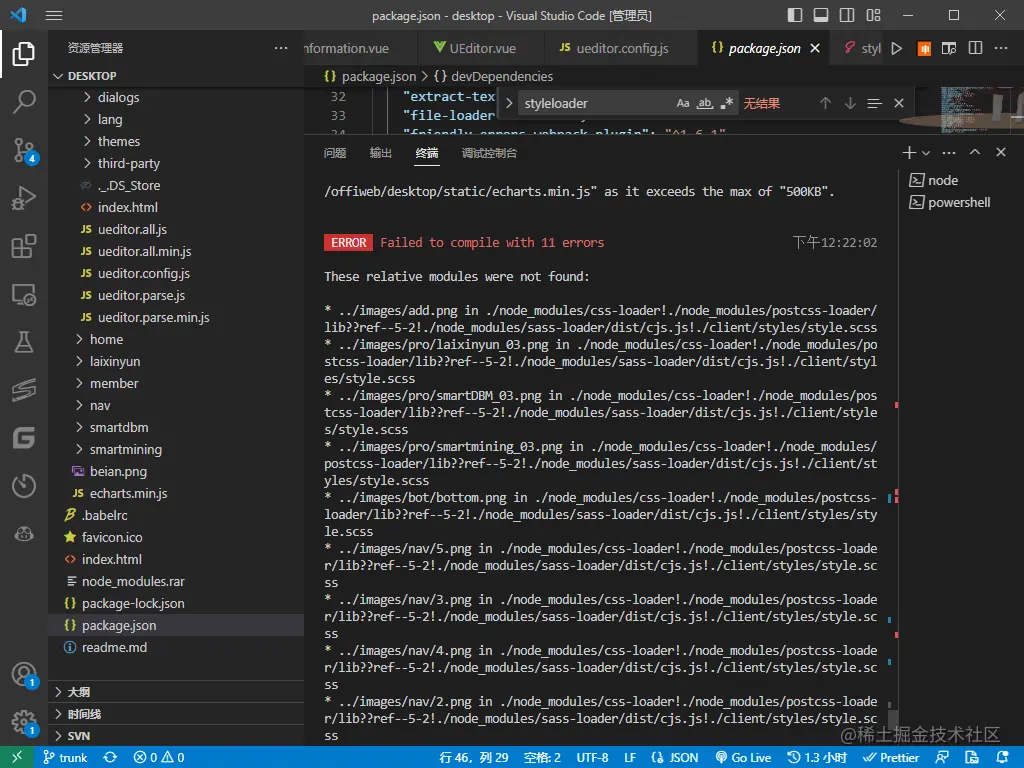
Task: Expand the SVN section in sidebar
Action: 78,736
